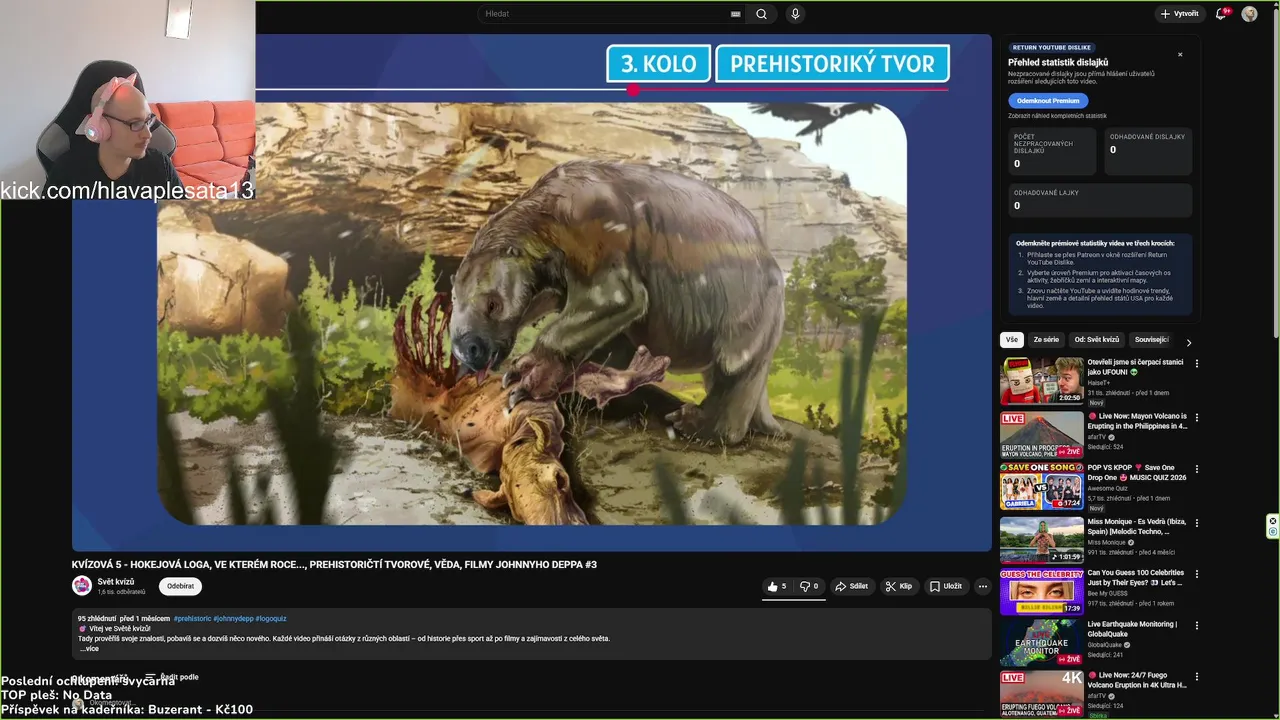The image size is (1280, 720).
Task: Select the Od: Svět kvízů chip
Action: [1097, 340]
